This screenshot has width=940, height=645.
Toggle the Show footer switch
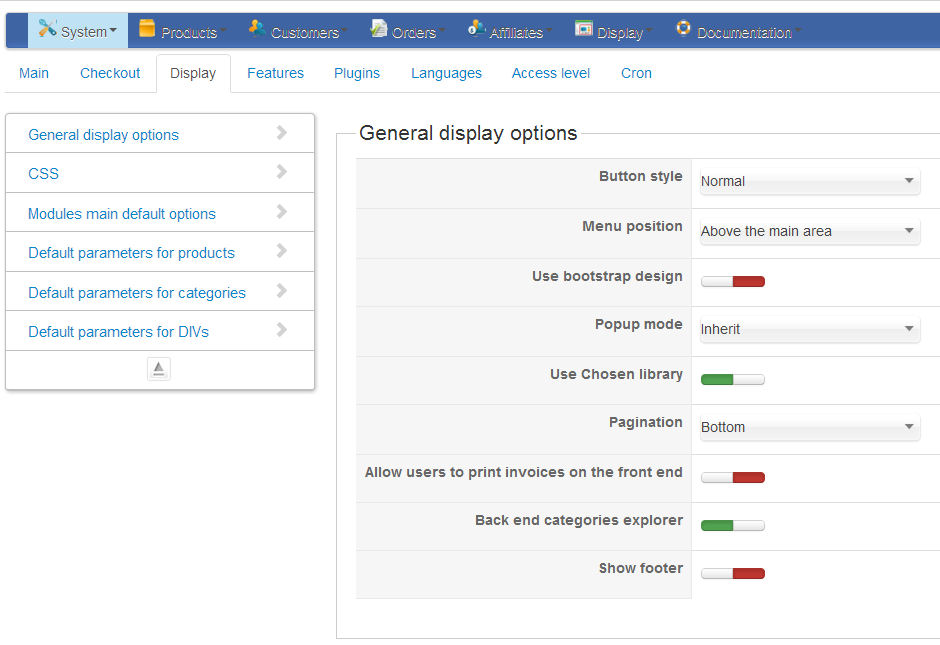(x=733, y=573)
